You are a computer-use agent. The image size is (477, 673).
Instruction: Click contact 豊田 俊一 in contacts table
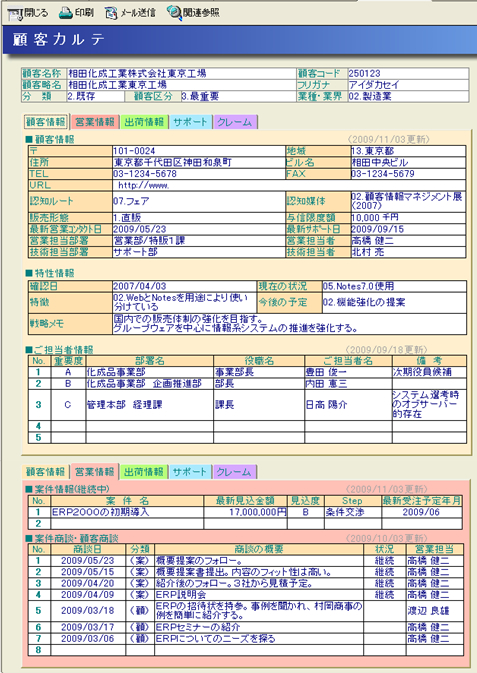[326, 372]
